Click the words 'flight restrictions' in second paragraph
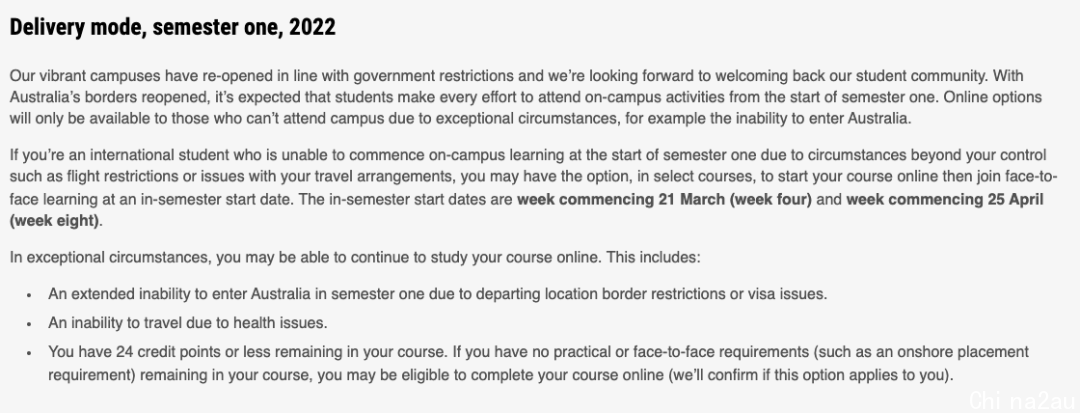Viewport: 1080px width, 413px height. click(x=122, y=177)
